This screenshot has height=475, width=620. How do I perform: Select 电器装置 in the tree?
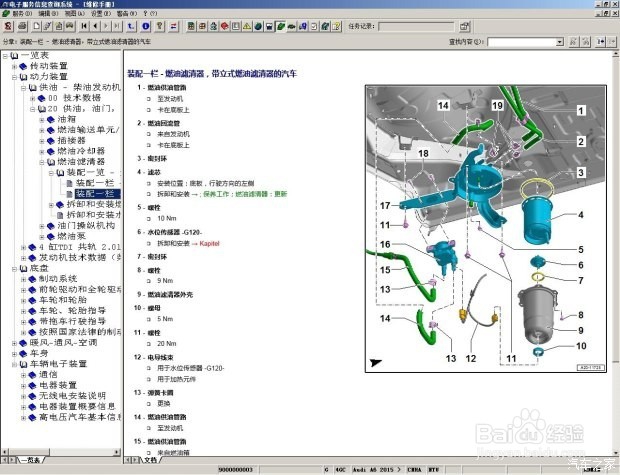(x=58, y=385)
